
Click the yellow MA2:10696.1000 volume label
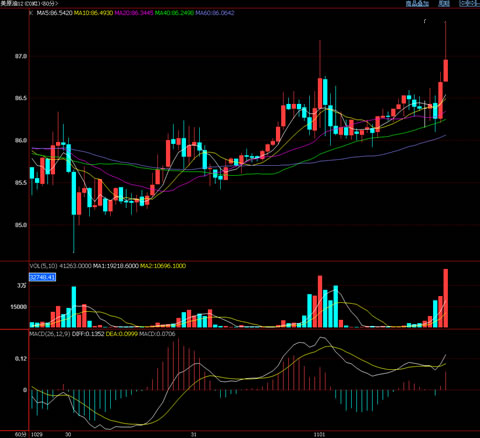tap(163, 266)
